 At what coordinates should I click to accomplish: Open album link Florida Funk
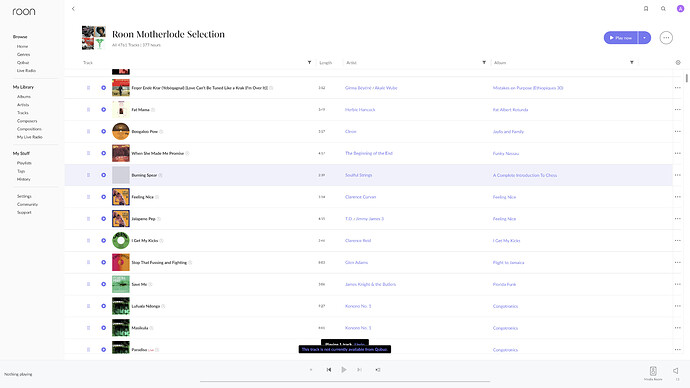[504, 284]
